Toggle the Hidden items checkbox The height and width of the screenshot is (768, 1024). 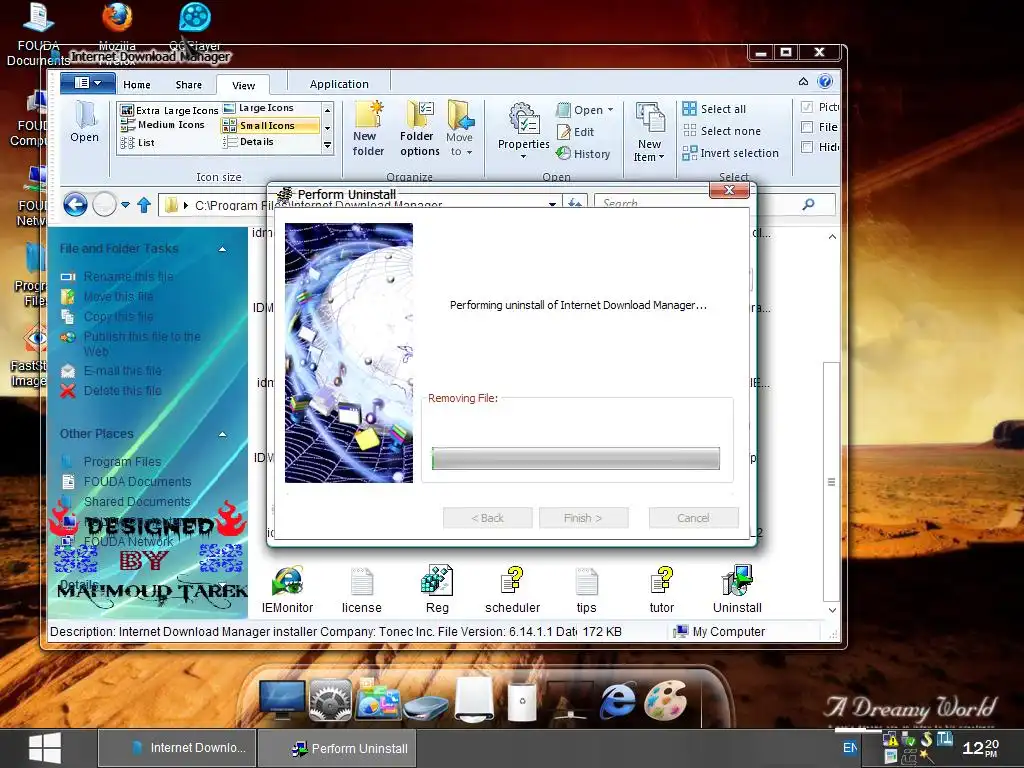807,147
